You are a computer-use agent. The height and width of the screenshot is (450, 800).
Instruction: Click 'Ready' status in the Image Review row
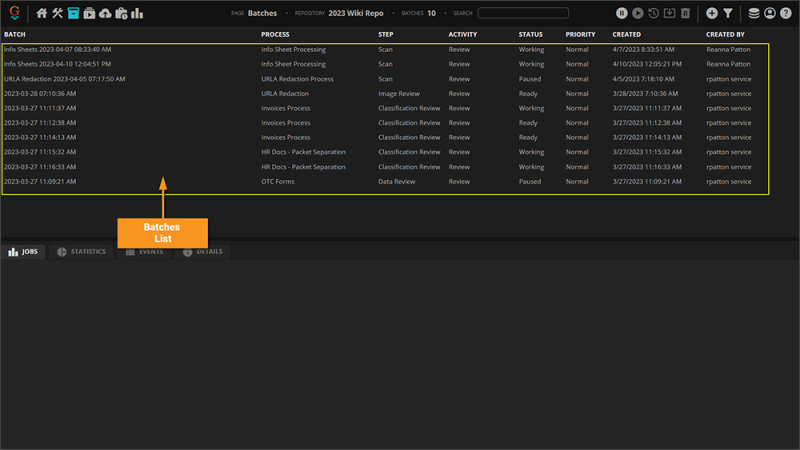click(528, 94)
